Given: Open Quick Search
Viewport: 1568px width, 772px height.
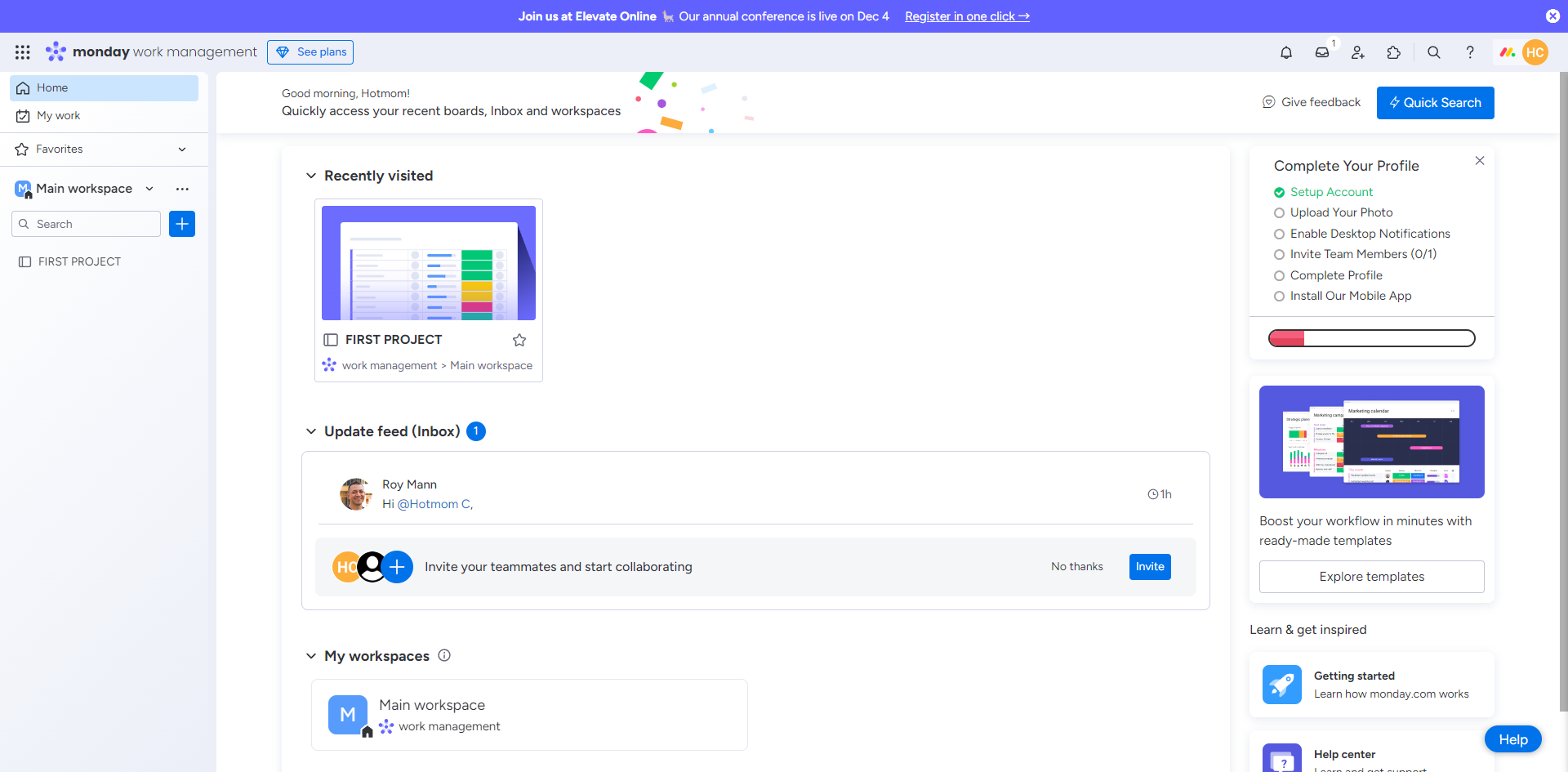Looking at the screenshot, I should pyautogui.click(x=1436, y=103).
